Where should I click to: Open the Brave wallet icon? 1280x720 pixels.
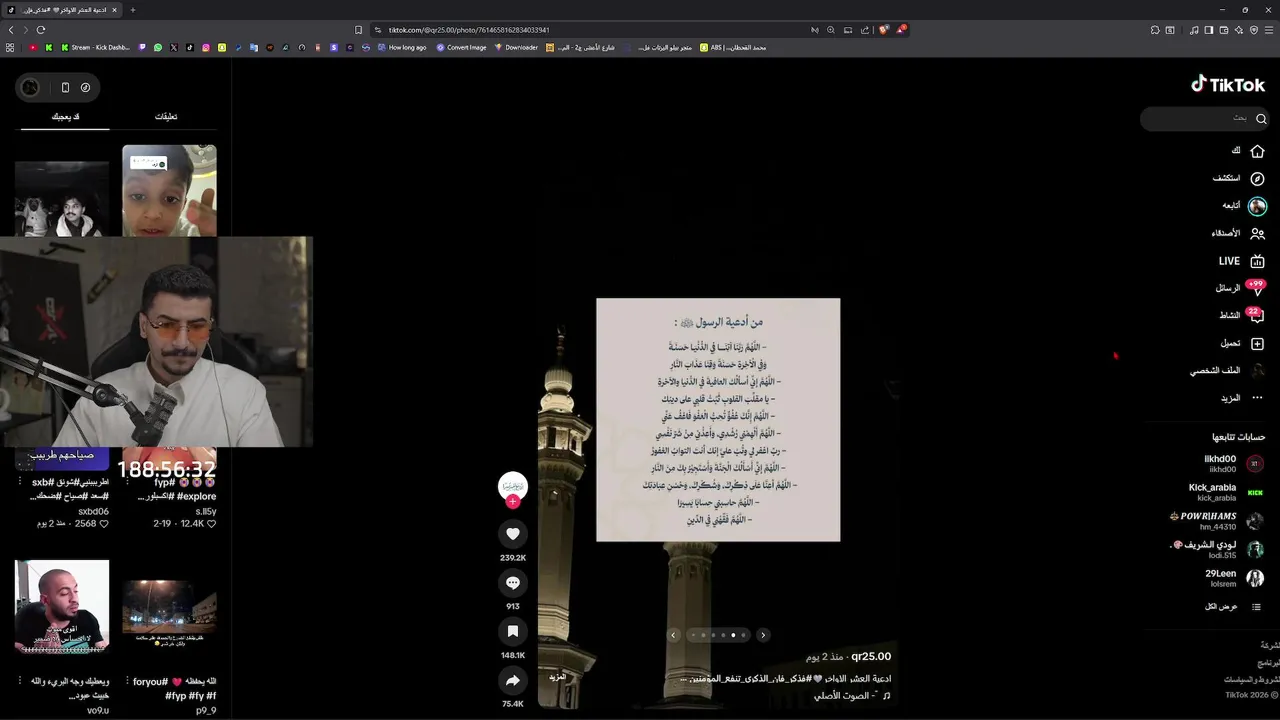[1224, 30]
